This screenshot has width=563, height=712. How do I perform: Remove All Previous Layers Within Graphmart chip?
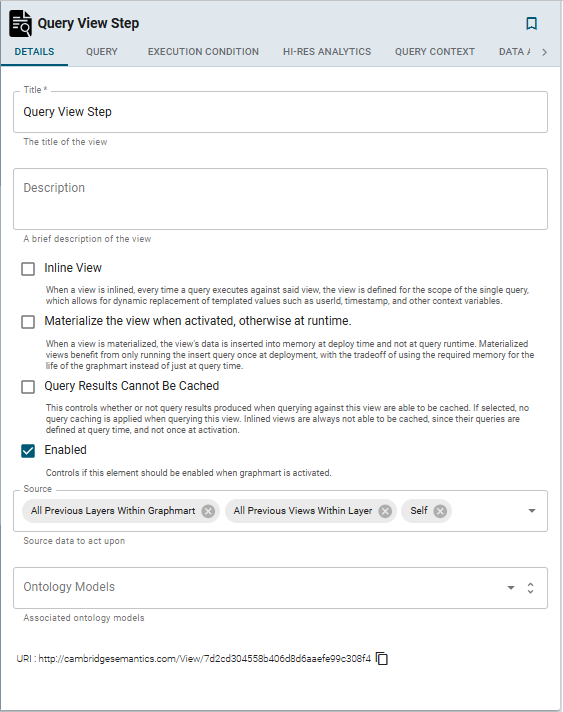tap(208, 511)
